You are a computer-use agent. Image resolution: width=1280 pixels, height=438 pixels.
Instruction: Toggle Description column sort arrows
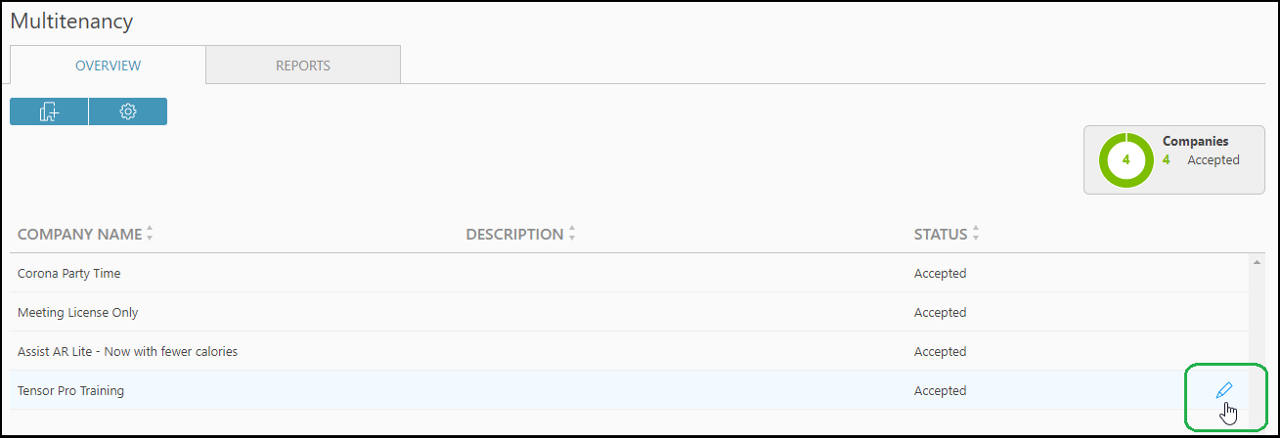click(572, 234)
